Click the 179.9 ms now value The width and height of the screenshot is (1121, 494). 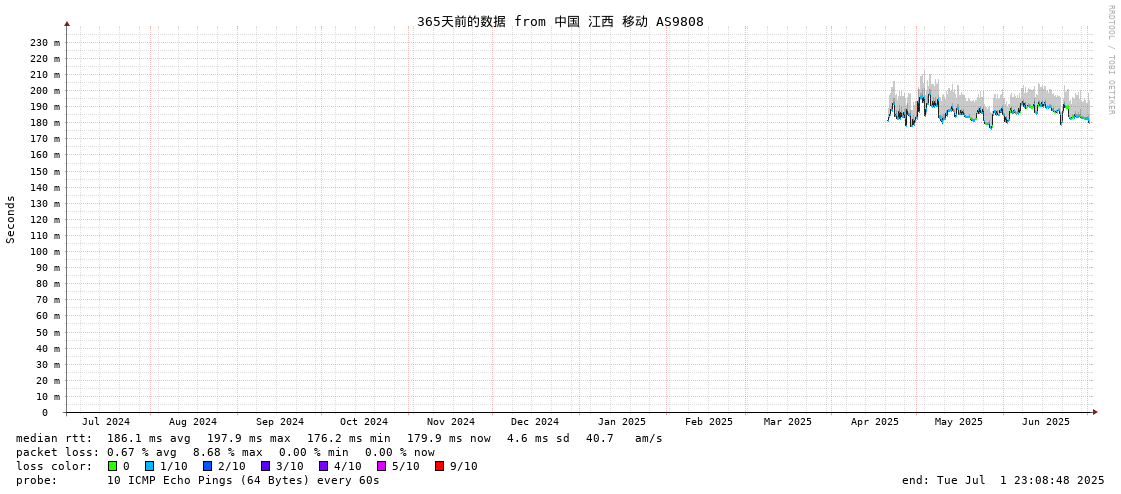click(x=449, y=438)
